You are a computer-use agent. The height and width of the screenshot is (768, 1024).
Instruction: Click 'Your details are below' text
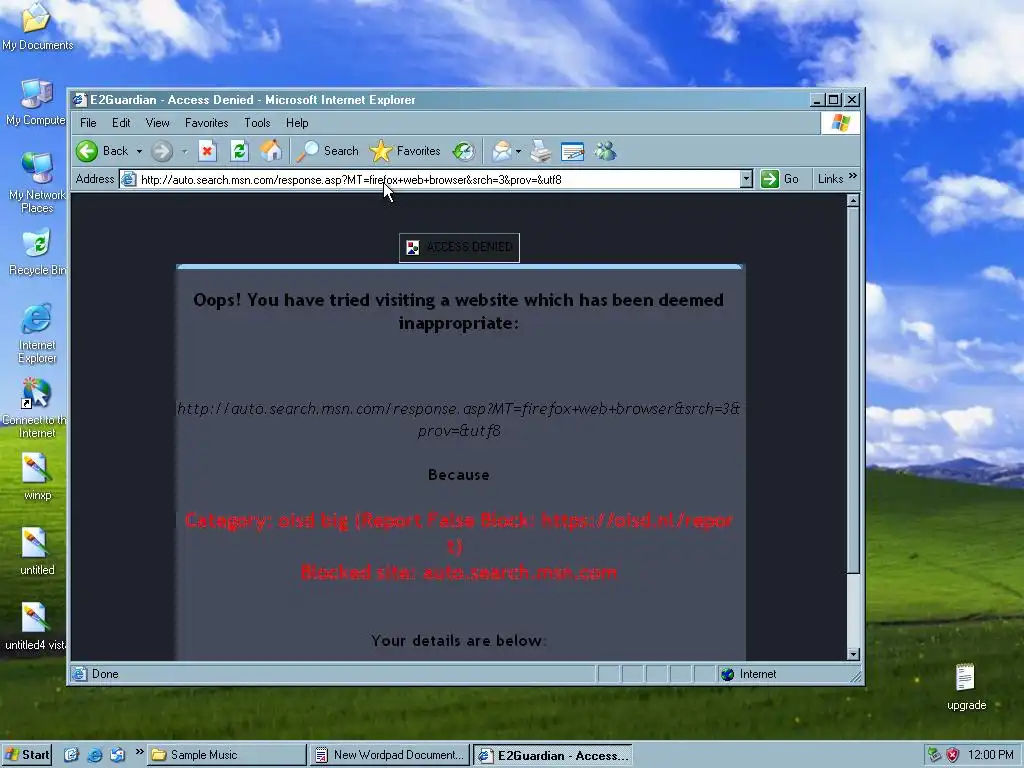(458, 641)
